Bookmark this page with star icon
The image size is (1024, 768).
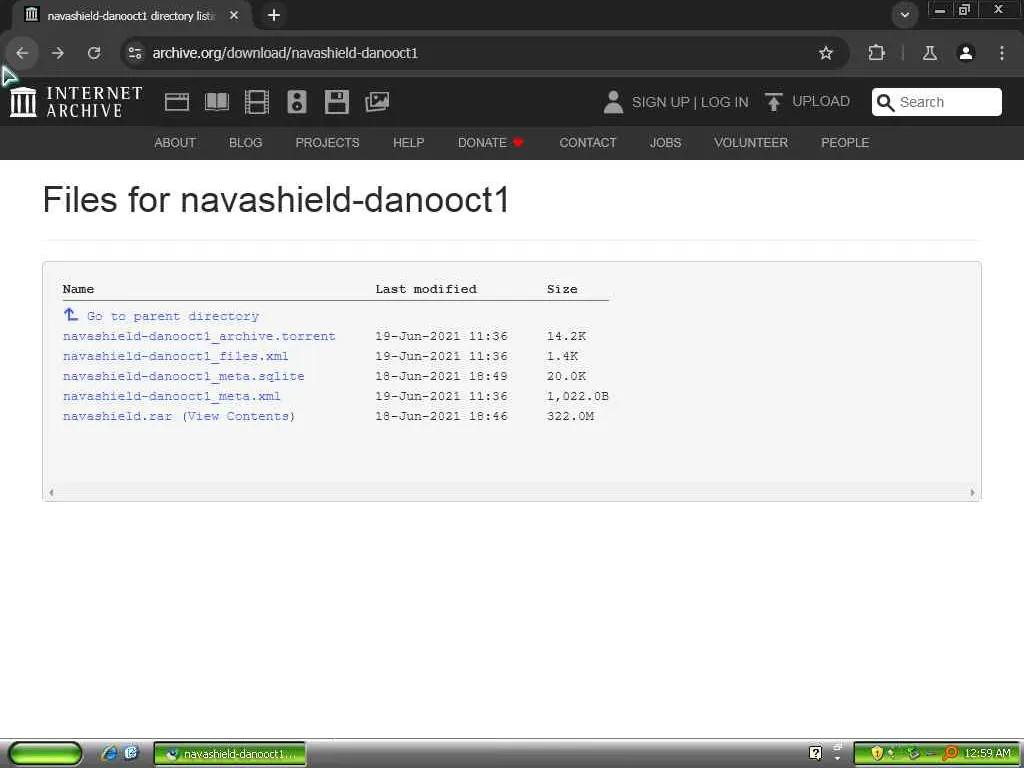click(825, 53)
